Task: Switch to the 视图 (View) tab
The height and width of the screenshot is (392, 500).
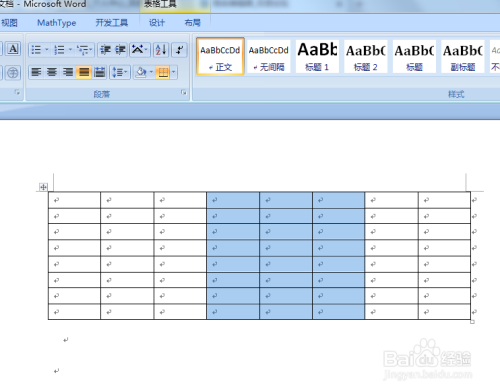Action: click(9, 23)
